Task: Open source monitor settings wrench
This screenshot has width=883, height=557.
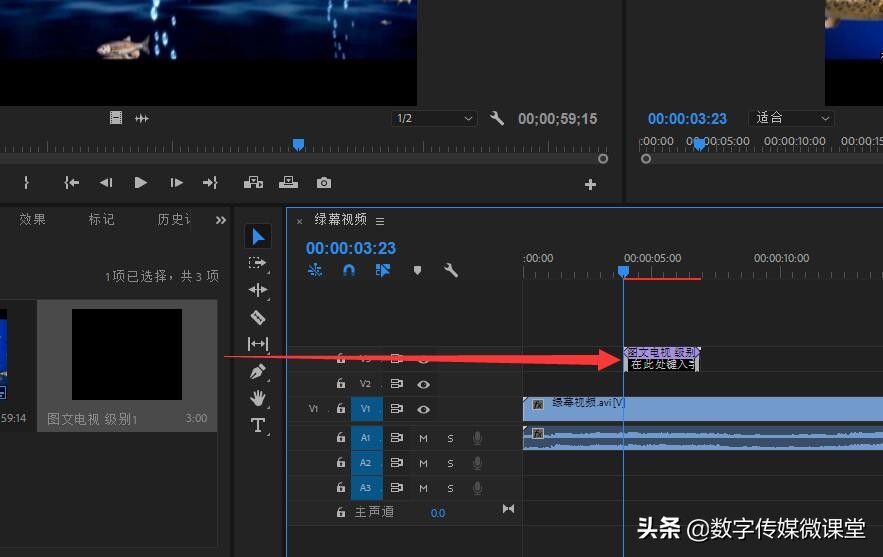Action: 497,118
